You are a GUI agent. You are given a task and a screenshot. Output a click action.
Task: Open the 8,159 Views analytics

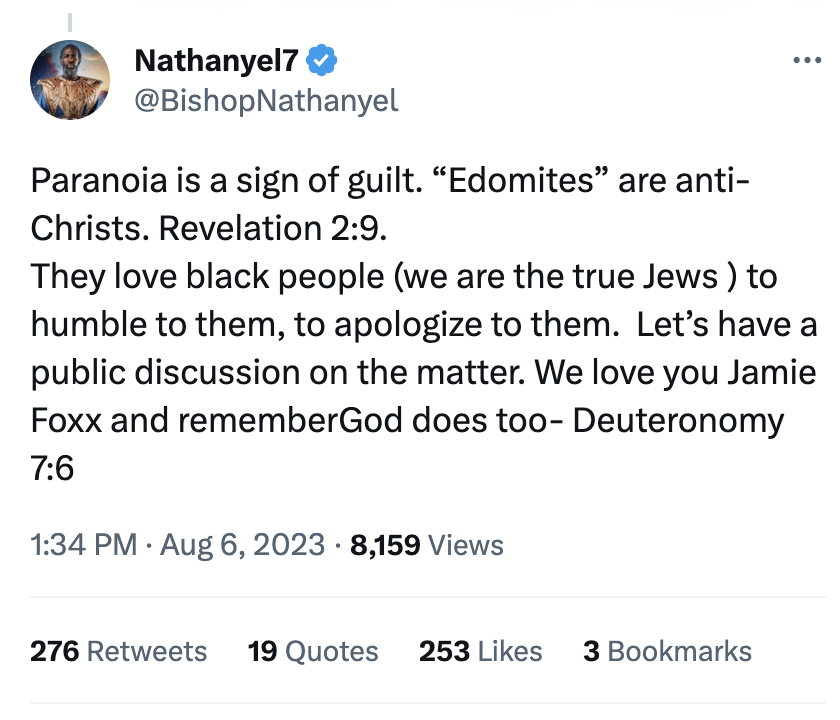point(426,545)
